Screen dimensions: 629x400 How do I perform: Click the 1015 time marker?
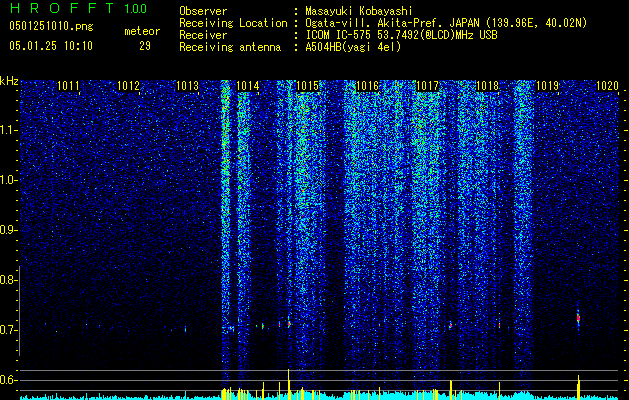[308, 85]
